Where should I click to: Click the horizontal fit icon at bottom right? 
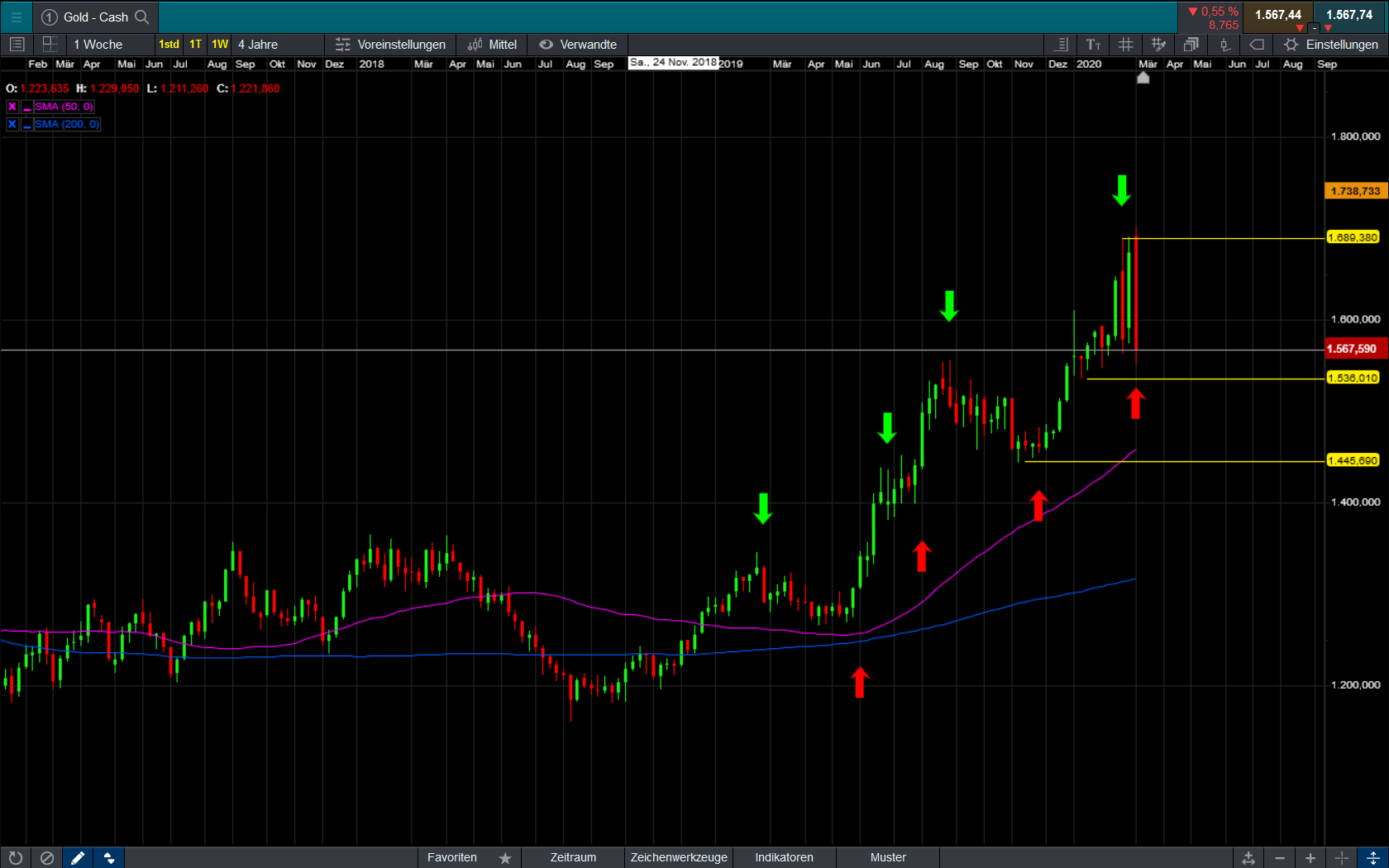[1248, 858]
